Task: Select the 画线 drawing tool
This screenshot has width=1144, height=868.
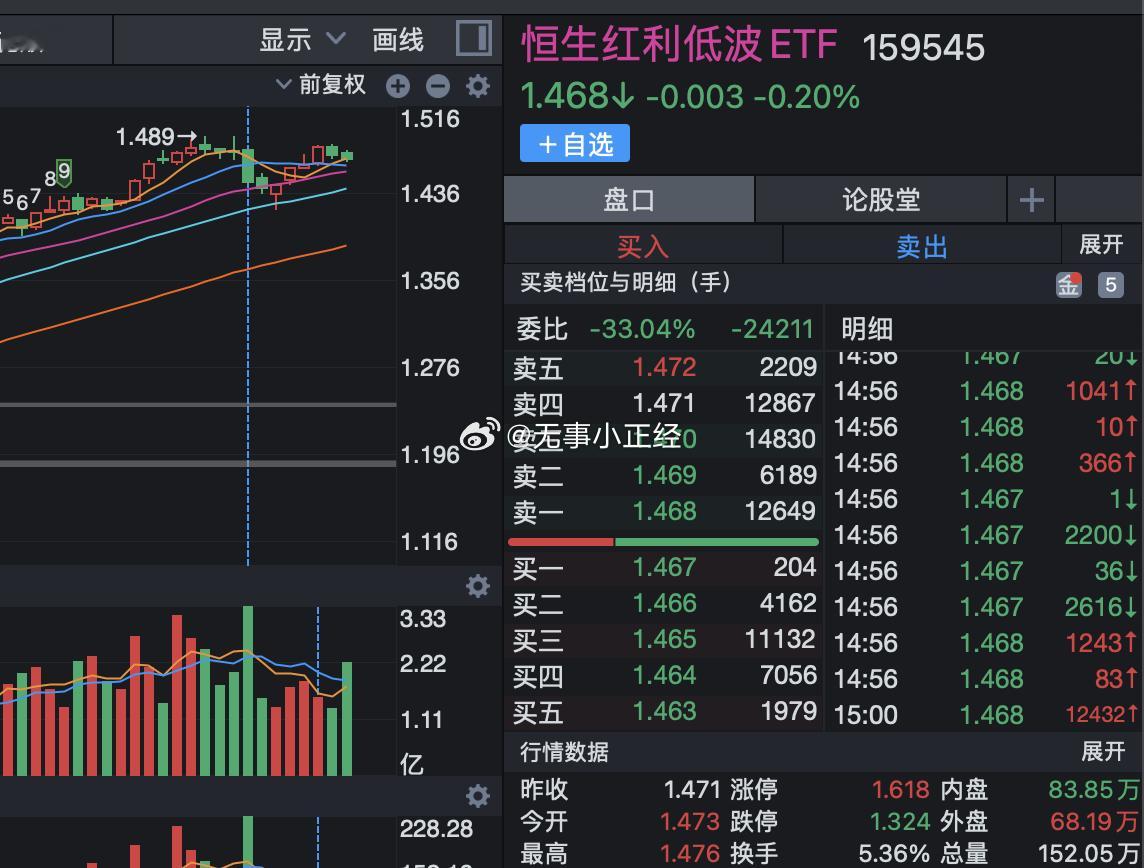Action: (x=398, y=39)
